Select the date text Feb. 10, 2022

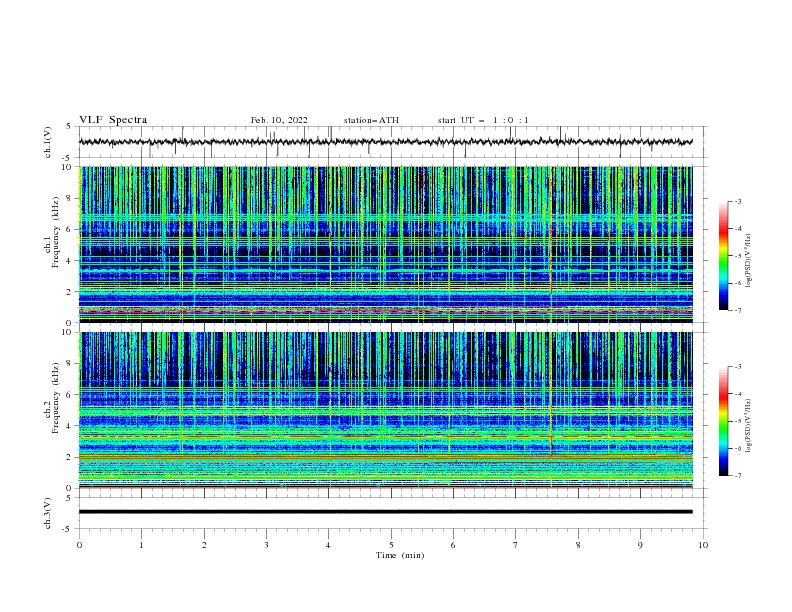coord(279,120)
